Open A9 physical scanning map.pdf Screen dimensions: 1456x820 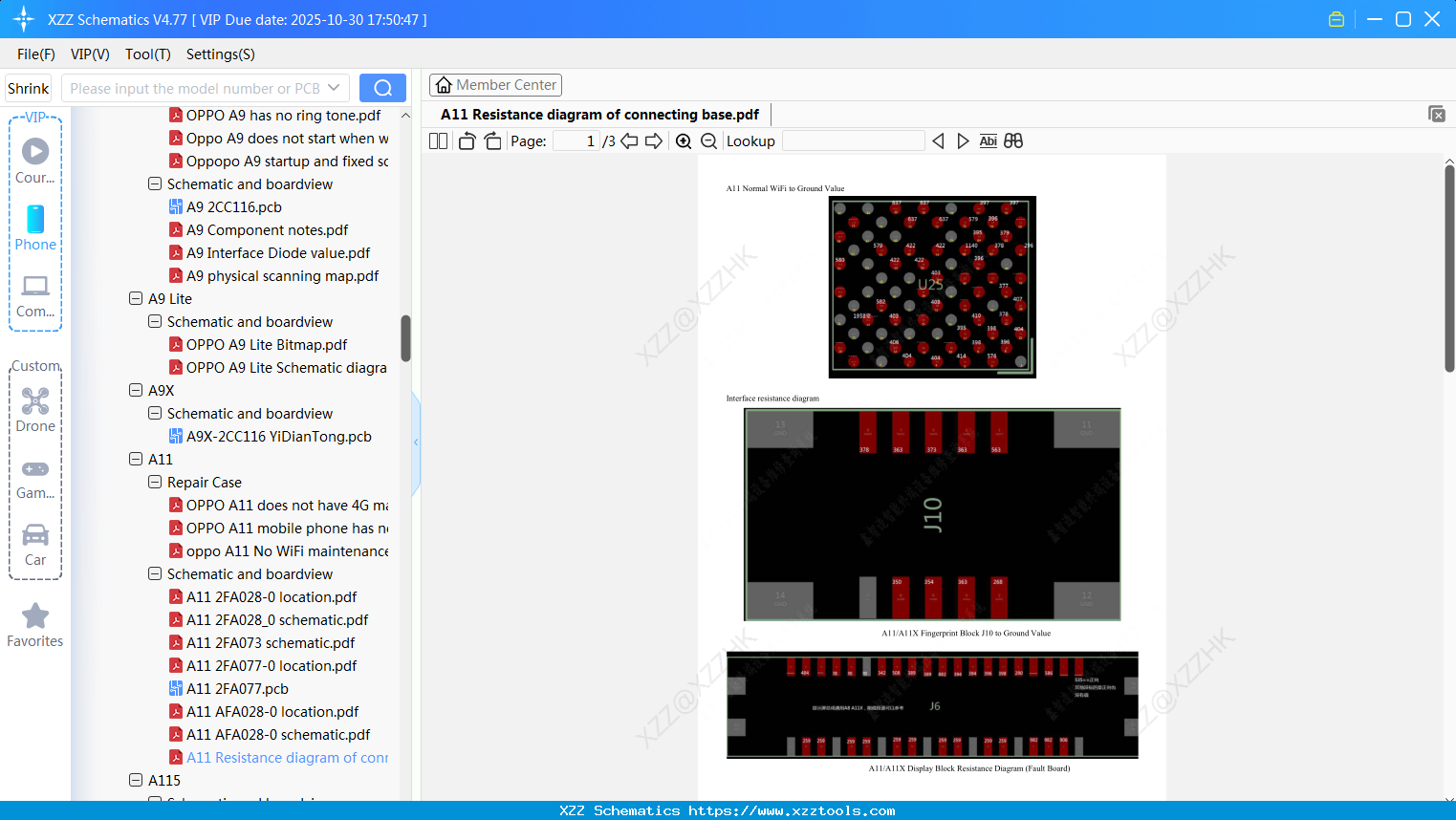tap(283, 275)
